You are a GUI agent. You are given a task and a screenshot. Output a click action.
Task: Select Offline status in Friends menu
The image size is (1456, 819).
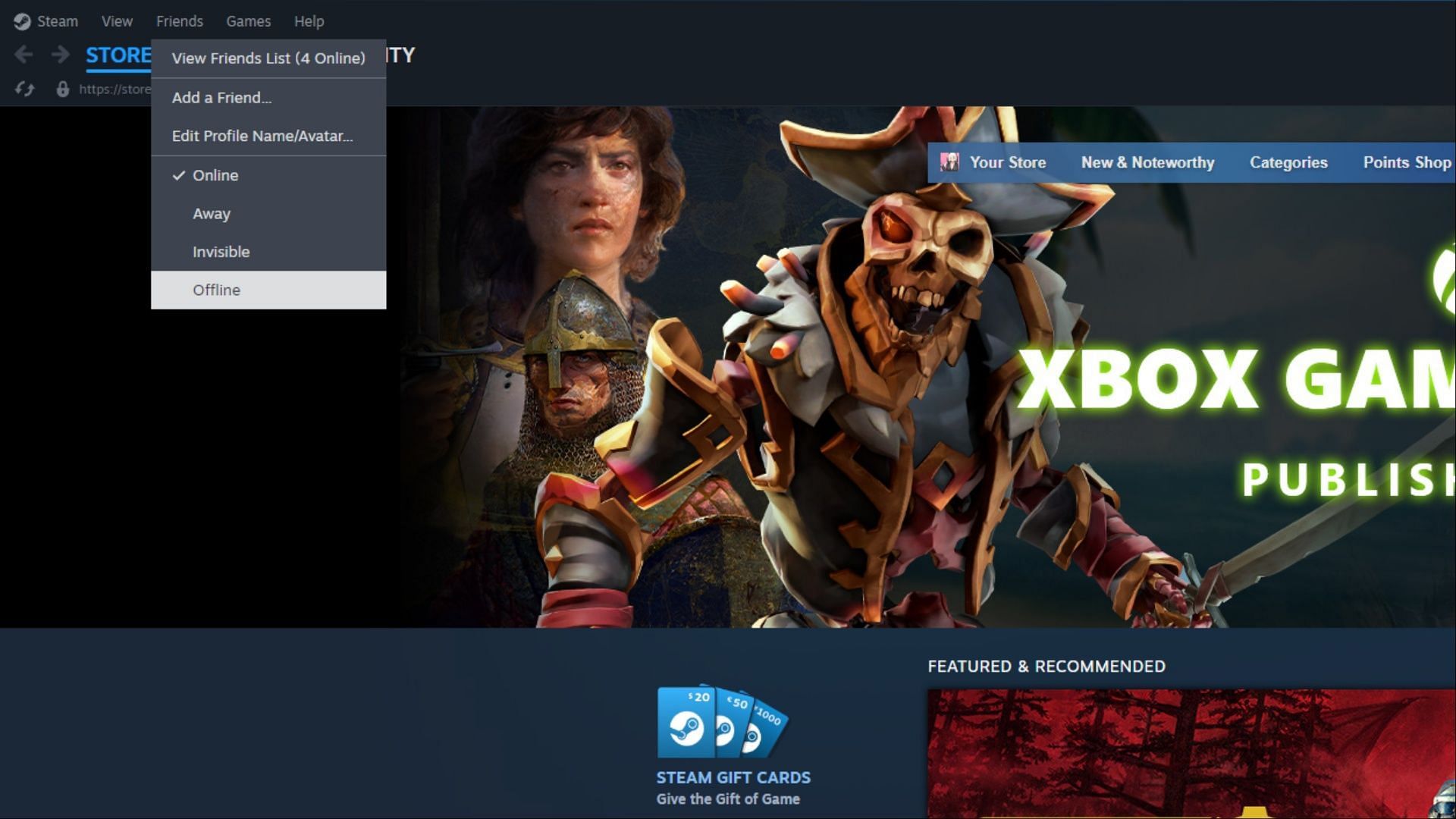[216, 289]
